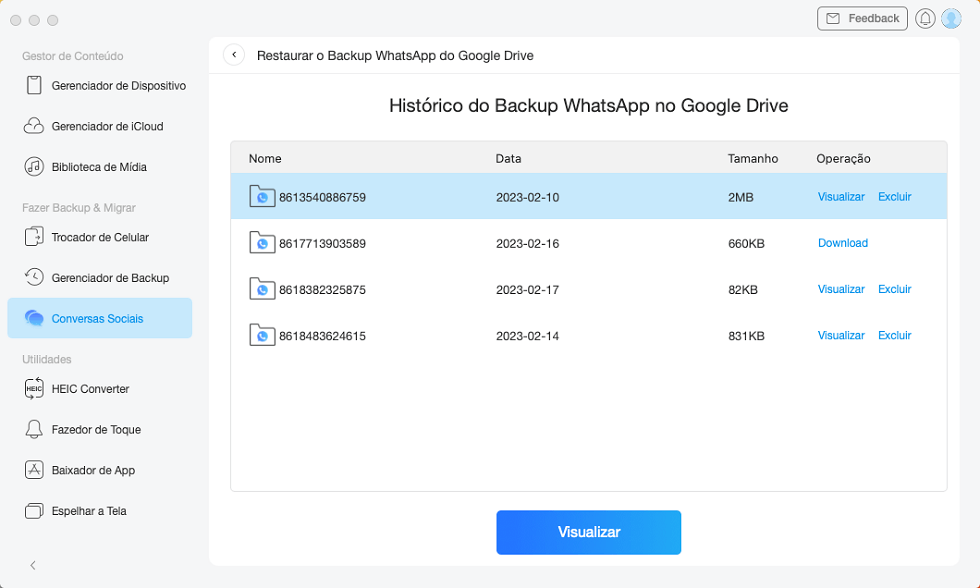Click folder icon for backup 8617713903589
This screenshot has height=588, width=980.
[262, 242]
